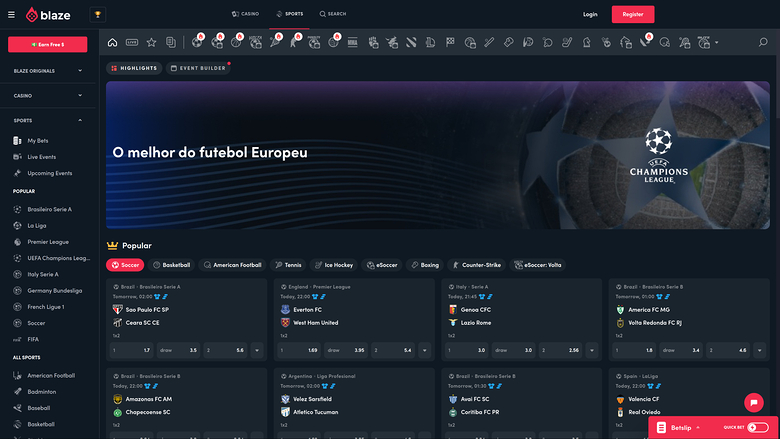Click the Champions League banner
780x439 pixels.
(x=438, y=155)
